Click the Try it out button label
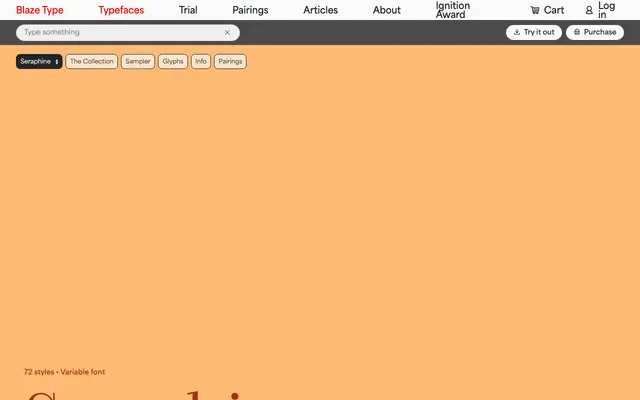640x400 pixels. 539,32
